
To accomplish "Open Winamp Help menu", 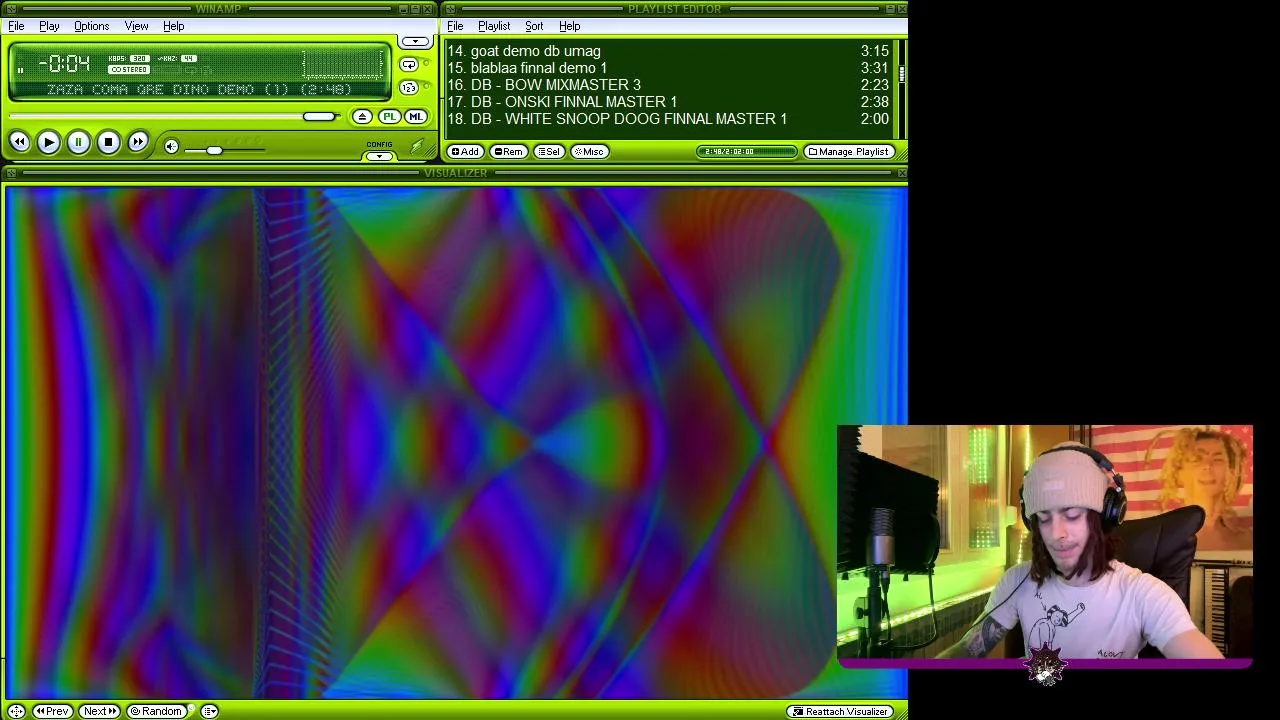I will 174,26.
